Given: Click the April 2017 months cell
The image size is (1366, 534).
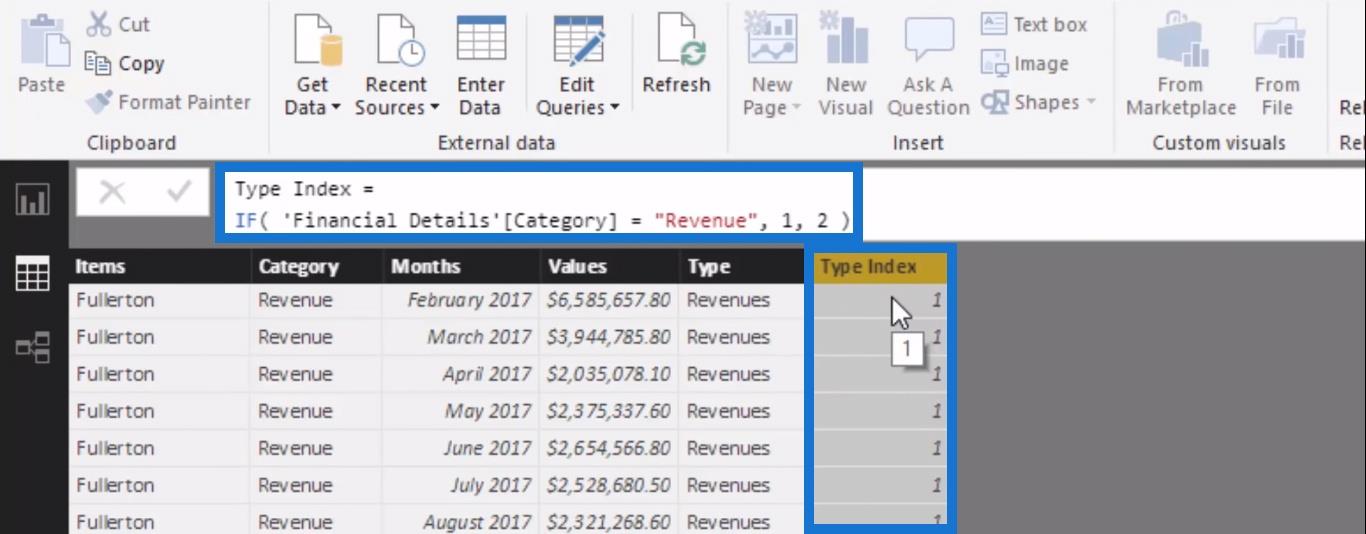Looking at the screenshot, I should click(461, 374).
